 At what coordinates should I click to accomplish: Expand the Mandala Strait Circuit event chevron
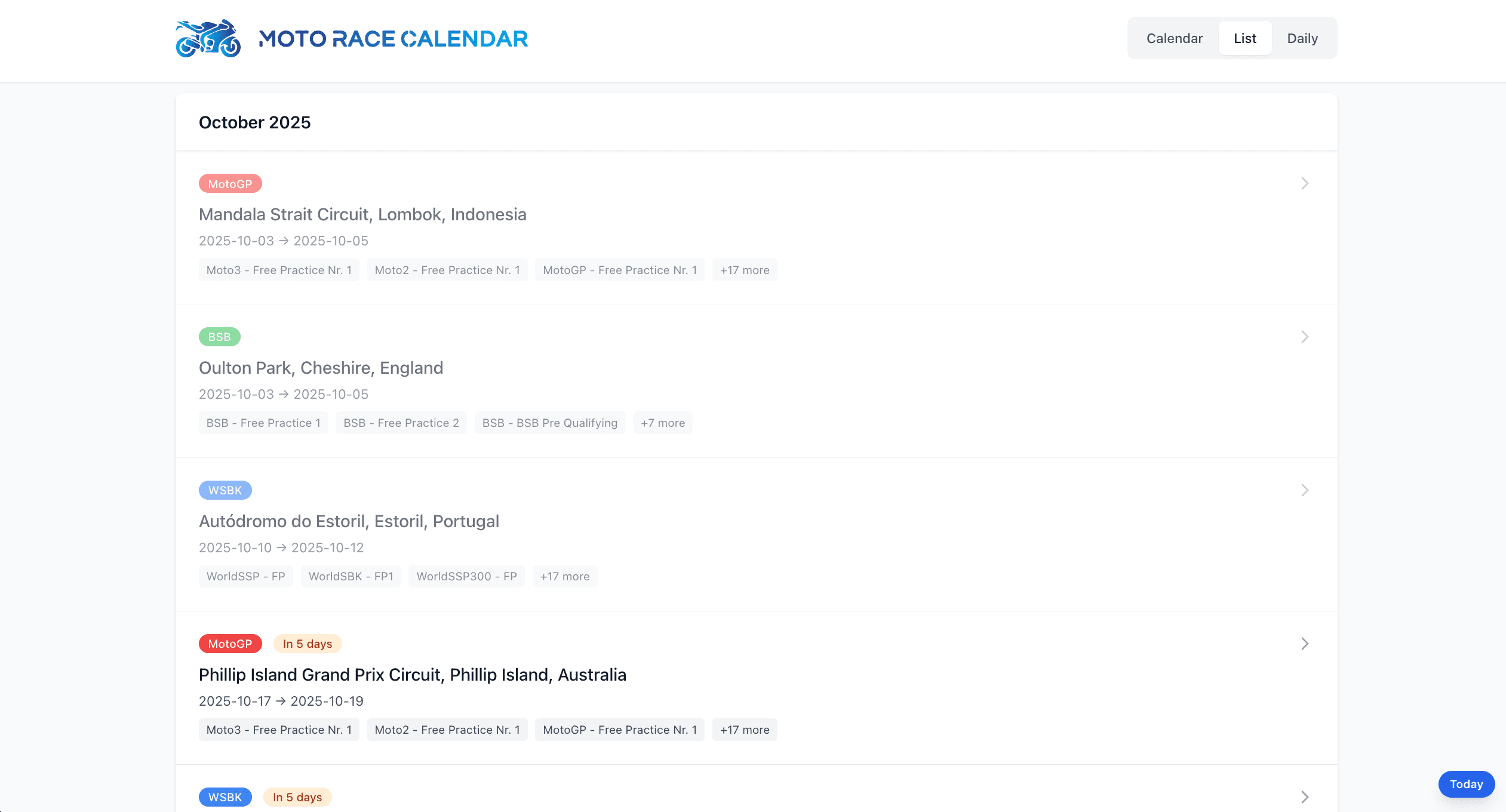[x=1304, y=183]
